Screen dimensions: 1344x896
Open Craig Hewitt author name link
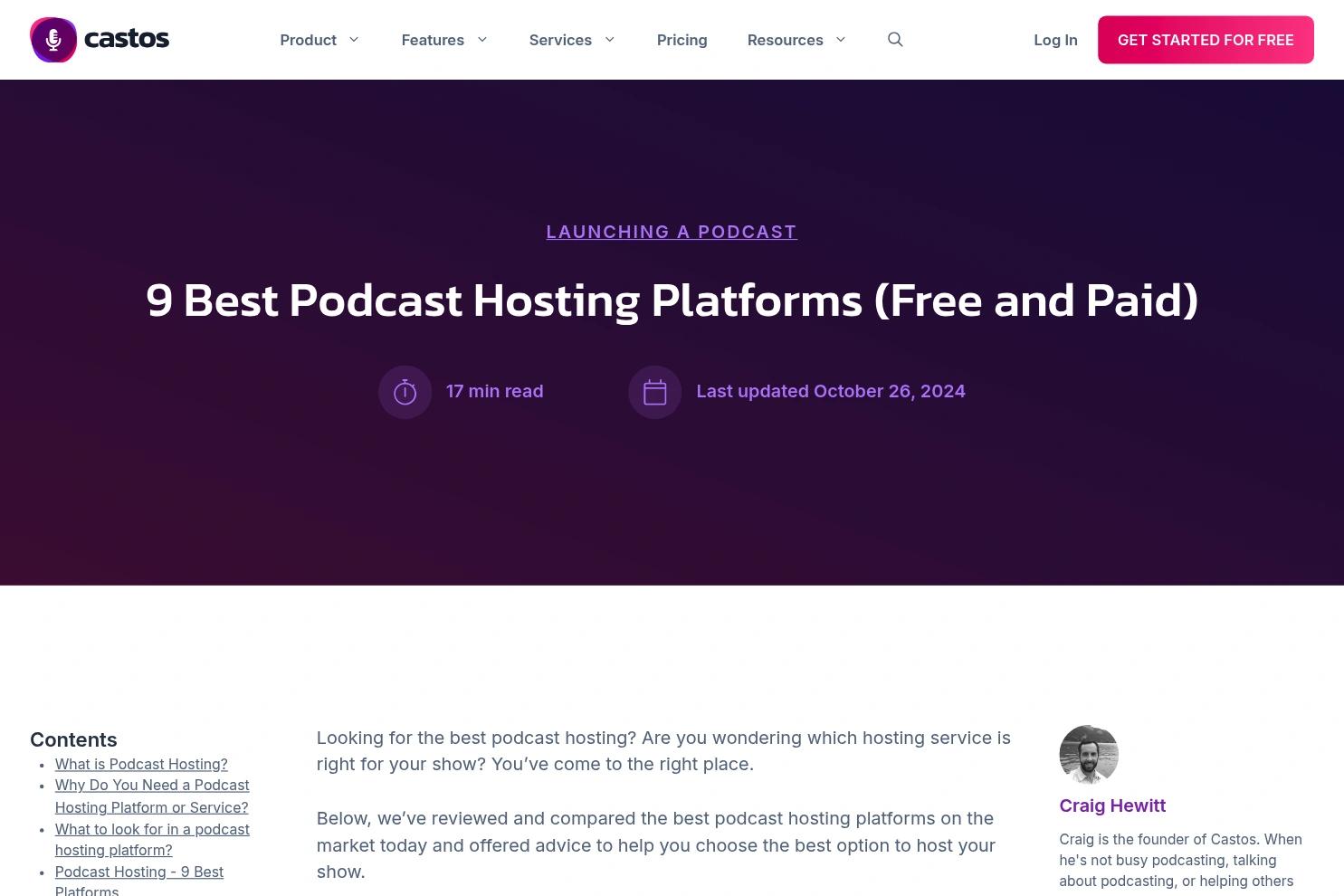pyautogui.click(x=1112, y=805)
